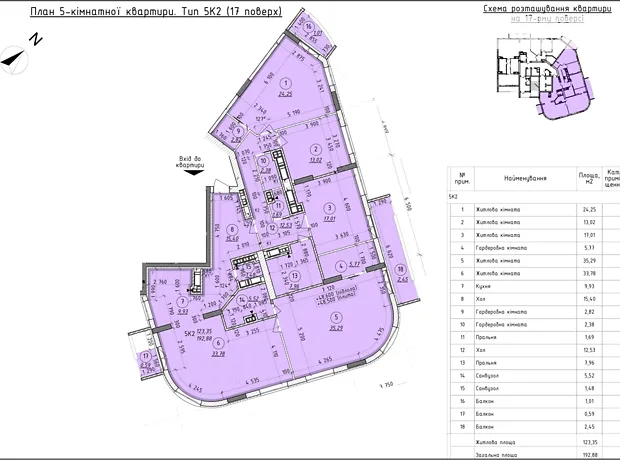Select 'Пральня' in table row 11
This screenshot has width=620, height=460.
tap(486, 337)
